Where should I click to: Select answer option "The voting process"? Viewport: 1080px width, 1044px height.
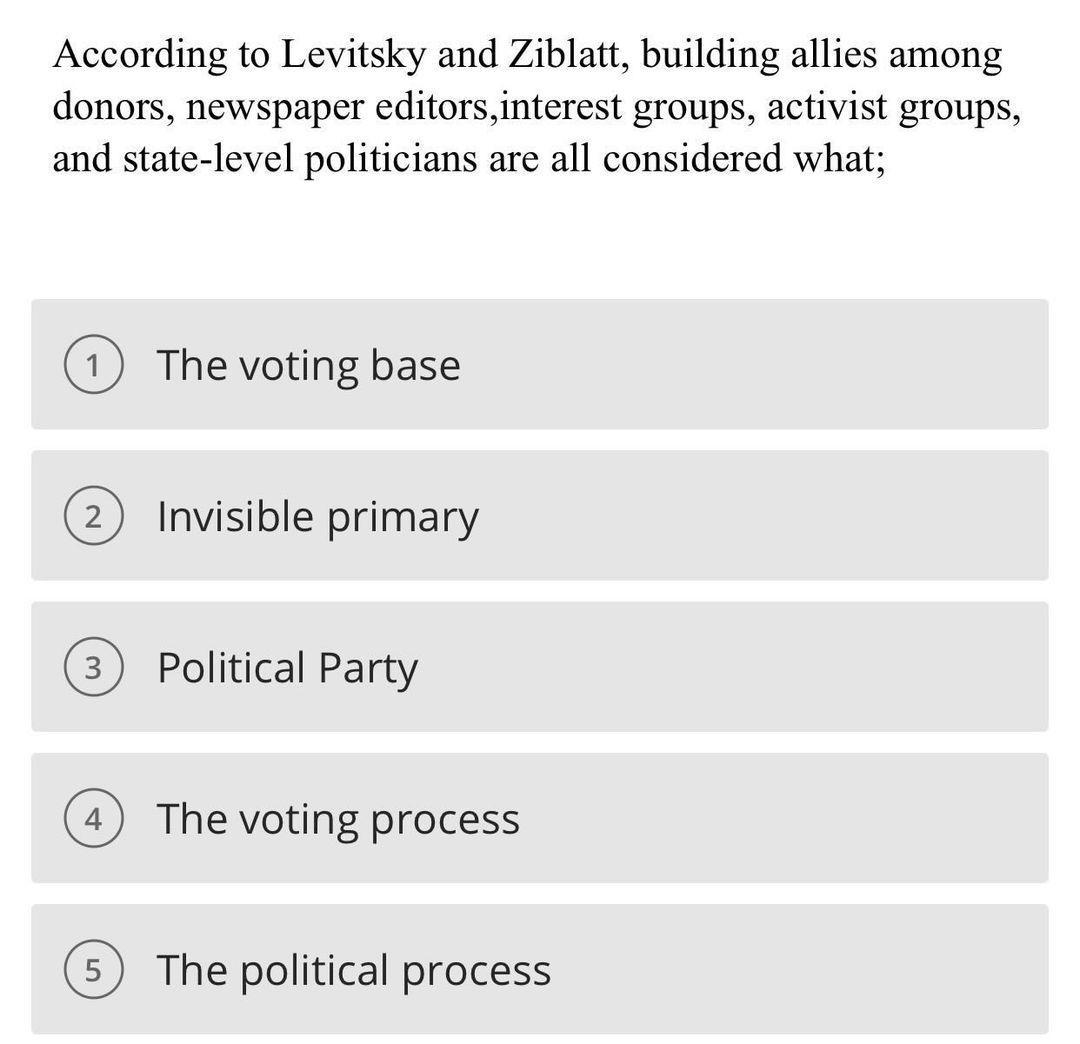tap(540, 818)
